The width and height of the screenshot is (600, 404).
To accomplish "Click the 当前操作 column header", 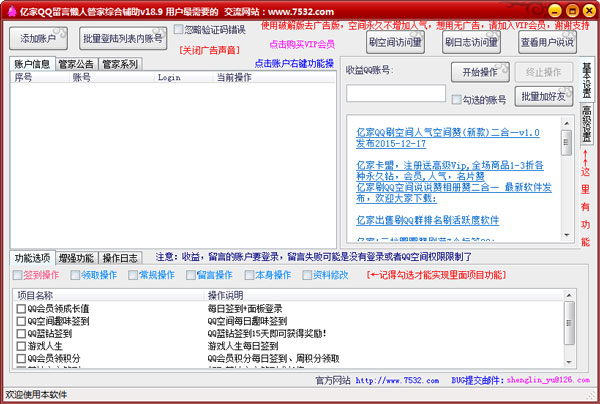I will click(274, 78).
